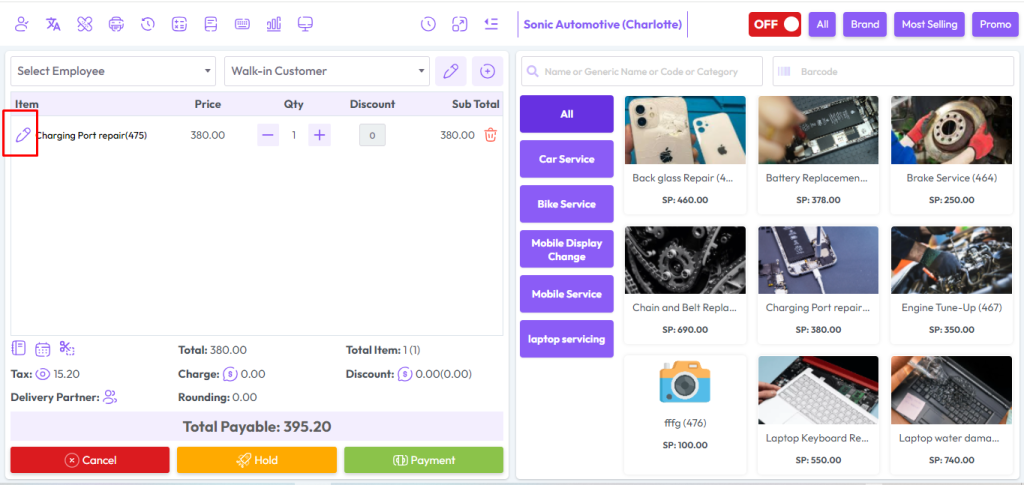Click the scissors coupon icon below cart
This screenshot has width=1024, height=485.
(x=67, y=348)
